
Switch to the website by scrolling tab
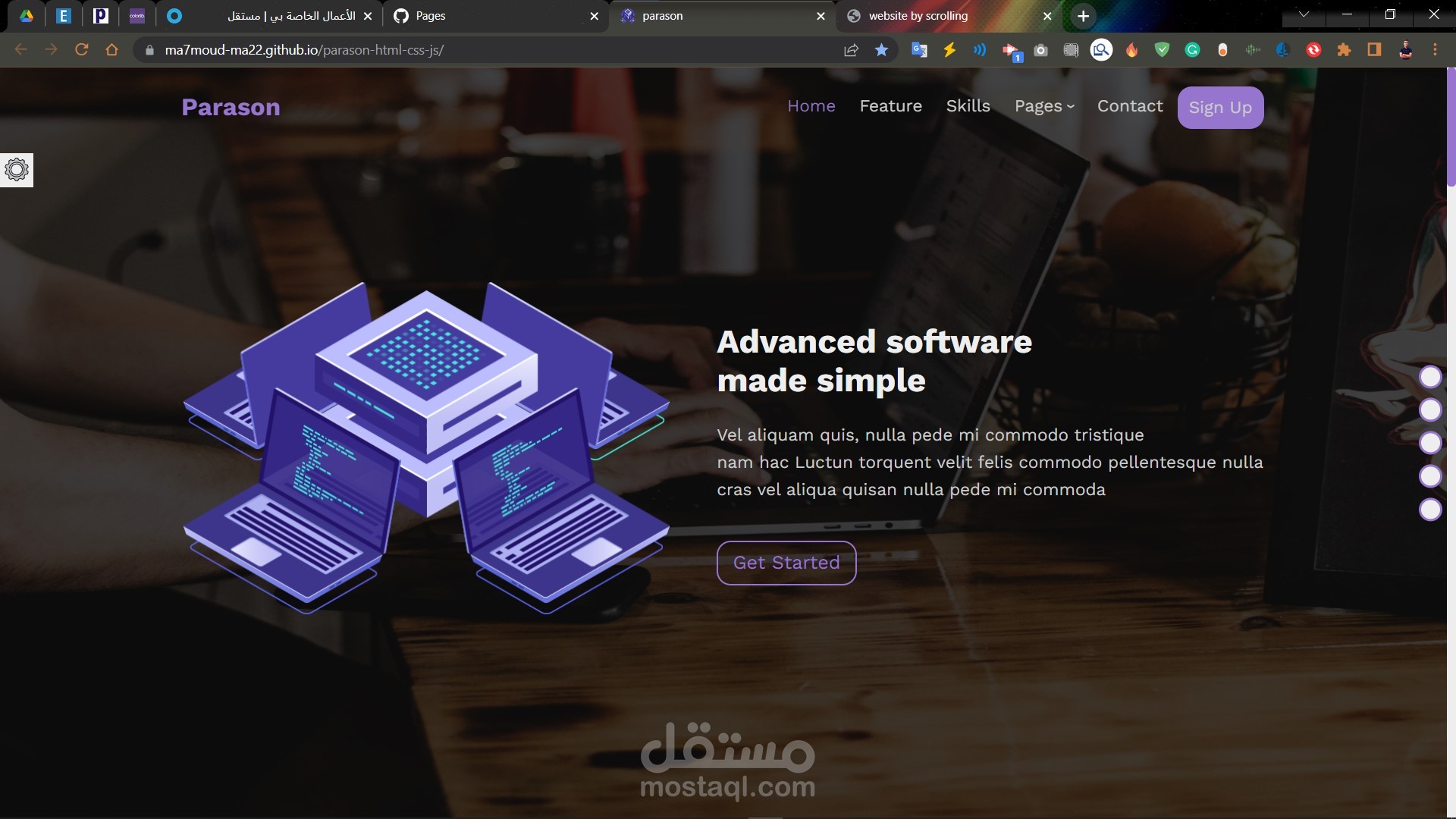(x=940, y=16)
